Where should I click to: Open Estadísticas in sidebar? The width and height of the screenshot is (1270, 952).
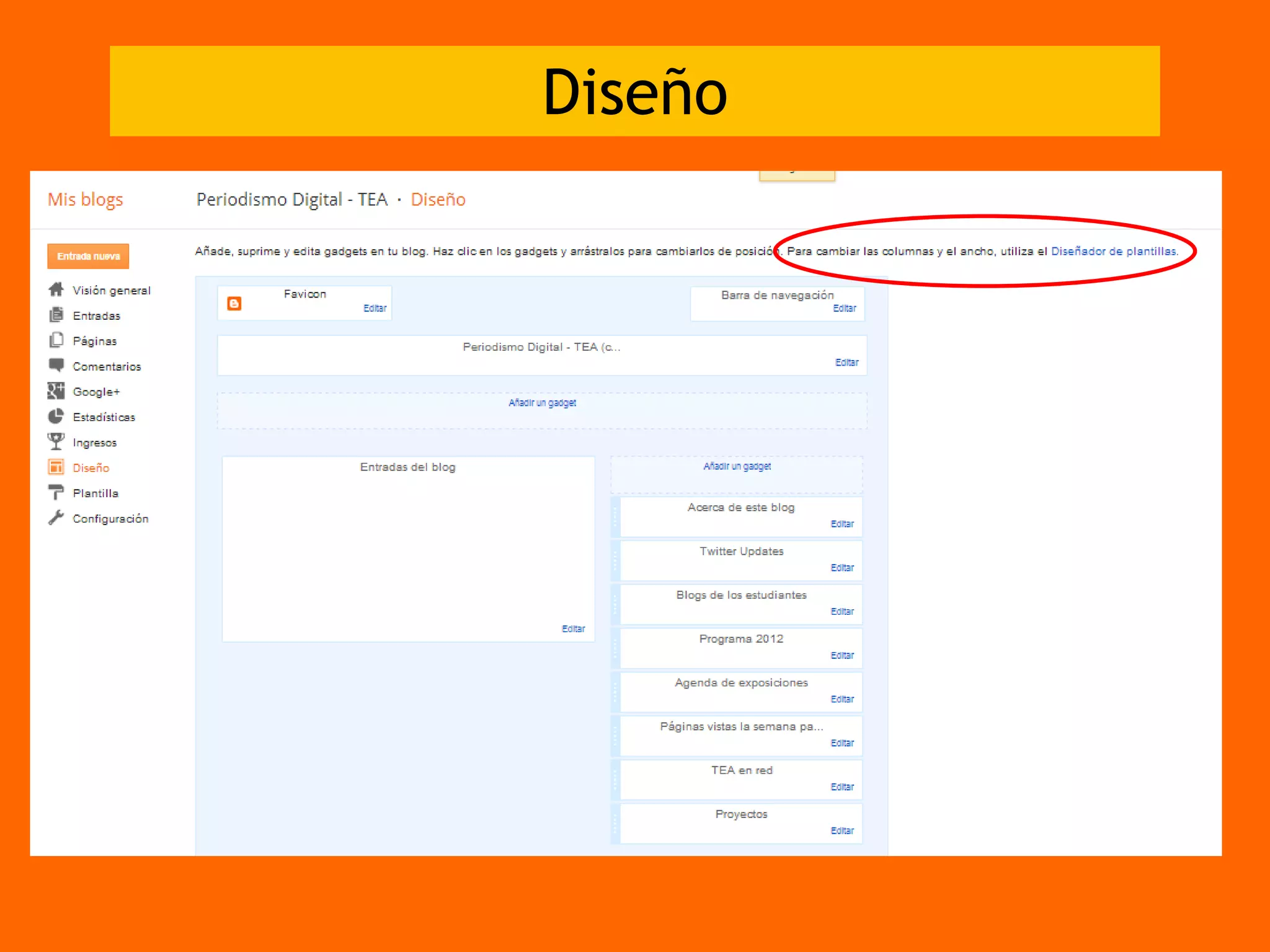pos(104,418)
